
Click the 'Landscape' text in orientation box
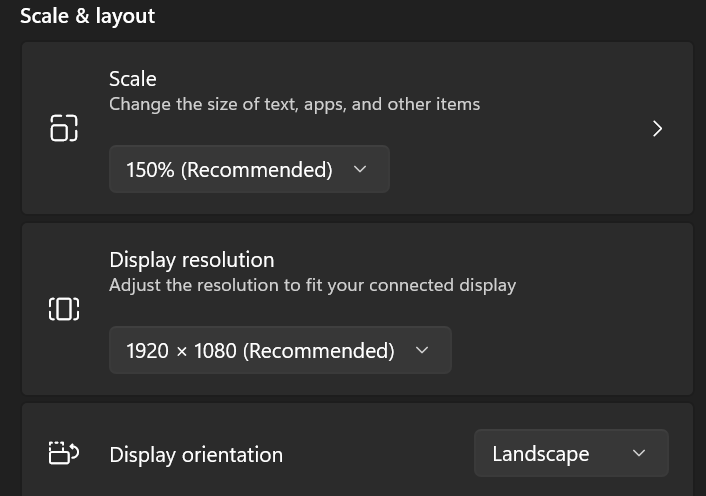(x=541, y=454)
